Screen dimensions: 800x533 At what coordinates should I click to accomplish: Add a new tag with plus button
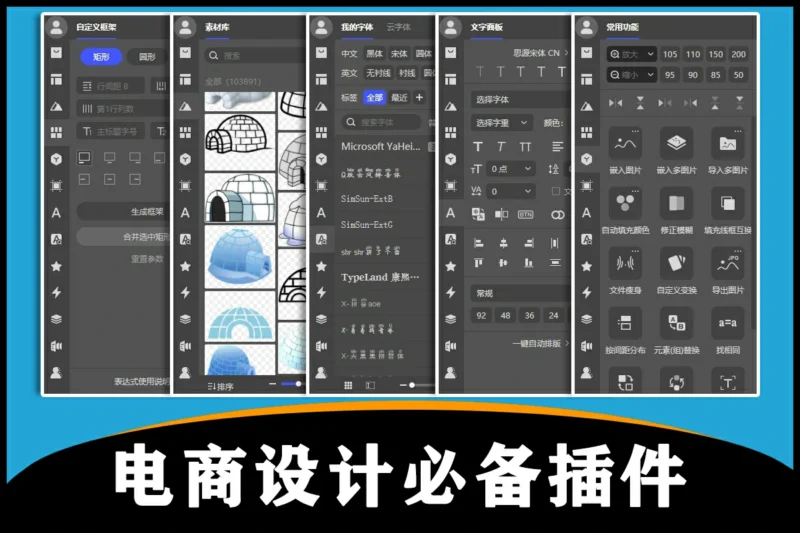click(x=419, y=97)
